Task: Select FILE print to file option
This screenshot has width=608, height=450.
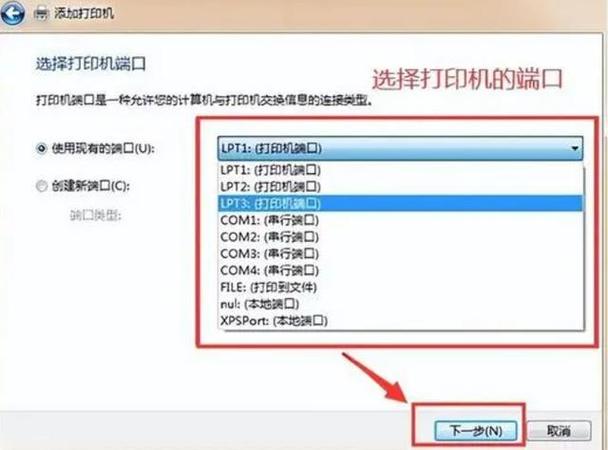Action: pos(401,287)
